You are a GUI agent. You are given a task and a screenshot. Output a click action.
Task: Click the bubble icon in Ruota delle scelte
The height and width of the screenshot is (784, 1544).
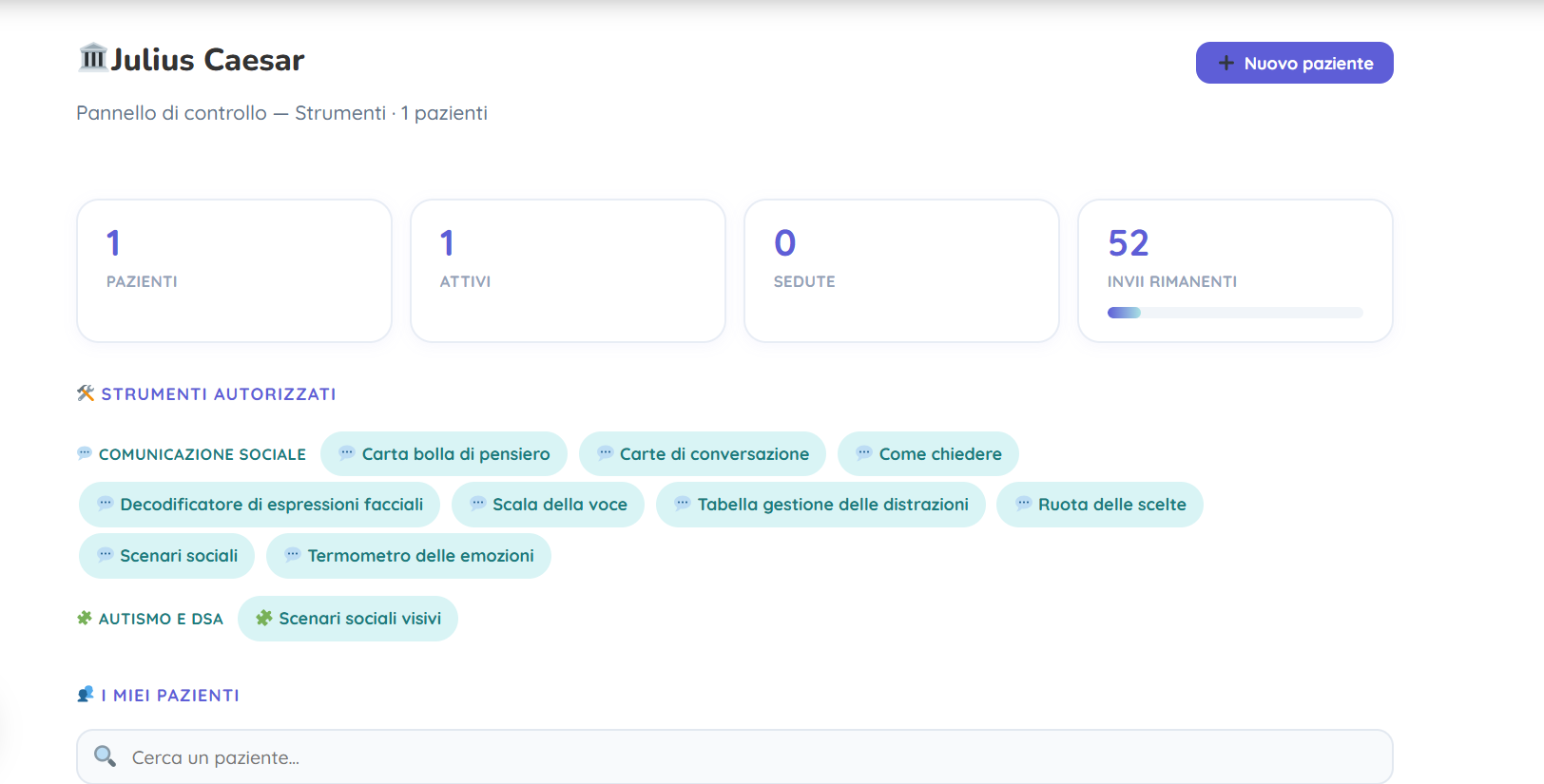pos(1024,504)
